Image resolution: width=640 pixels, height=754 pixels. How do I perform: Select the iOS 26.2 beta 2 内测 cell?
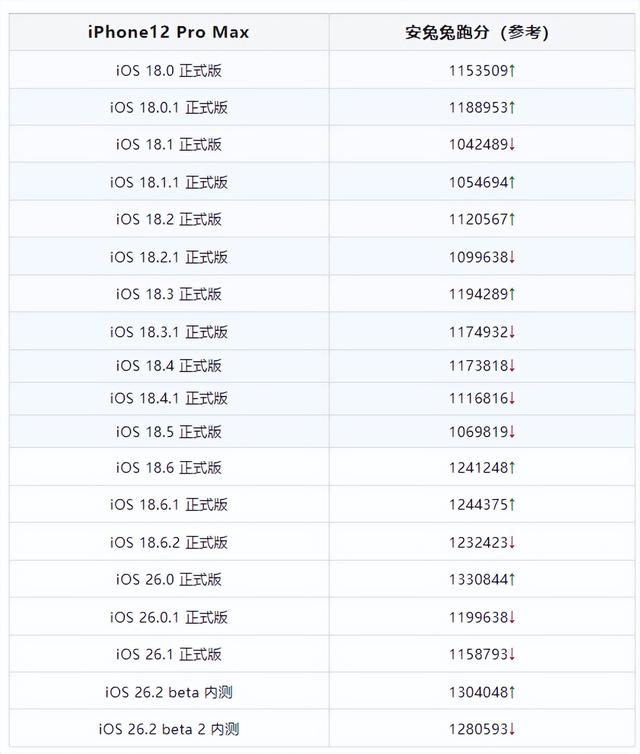point(168,729)
